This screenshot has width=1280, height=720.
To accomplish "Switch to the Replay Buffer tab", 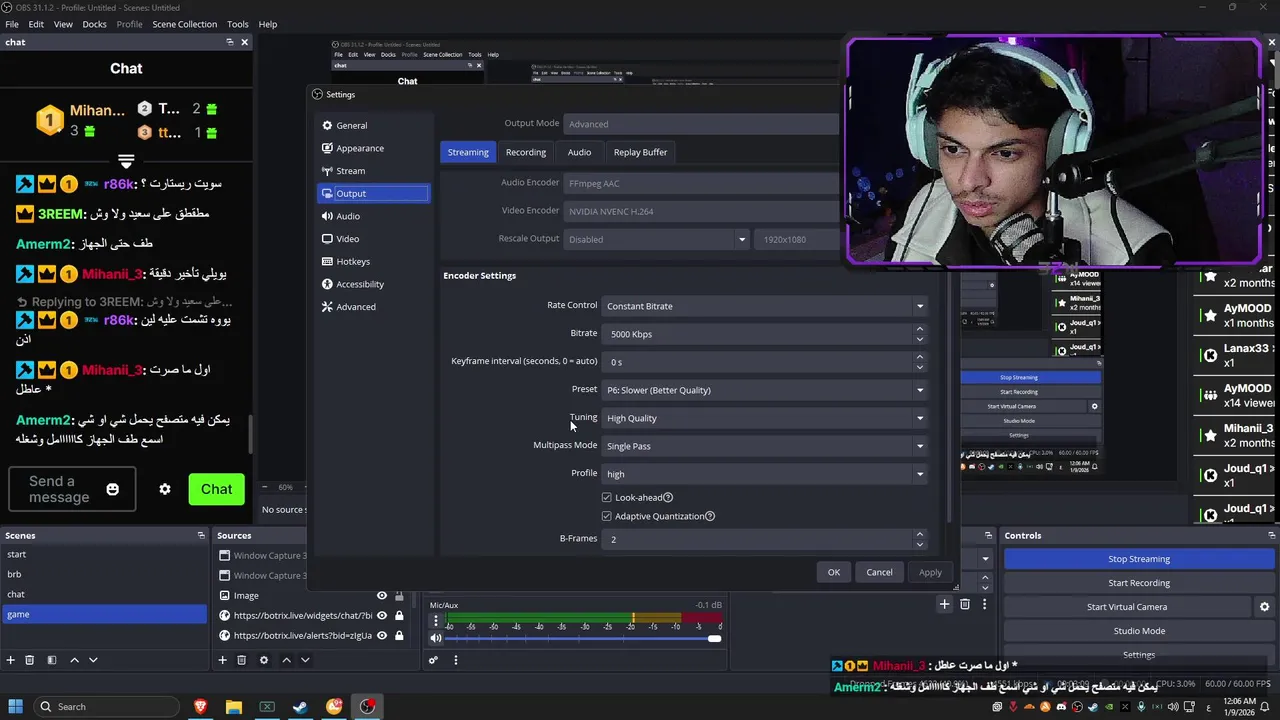I will 640,152.
